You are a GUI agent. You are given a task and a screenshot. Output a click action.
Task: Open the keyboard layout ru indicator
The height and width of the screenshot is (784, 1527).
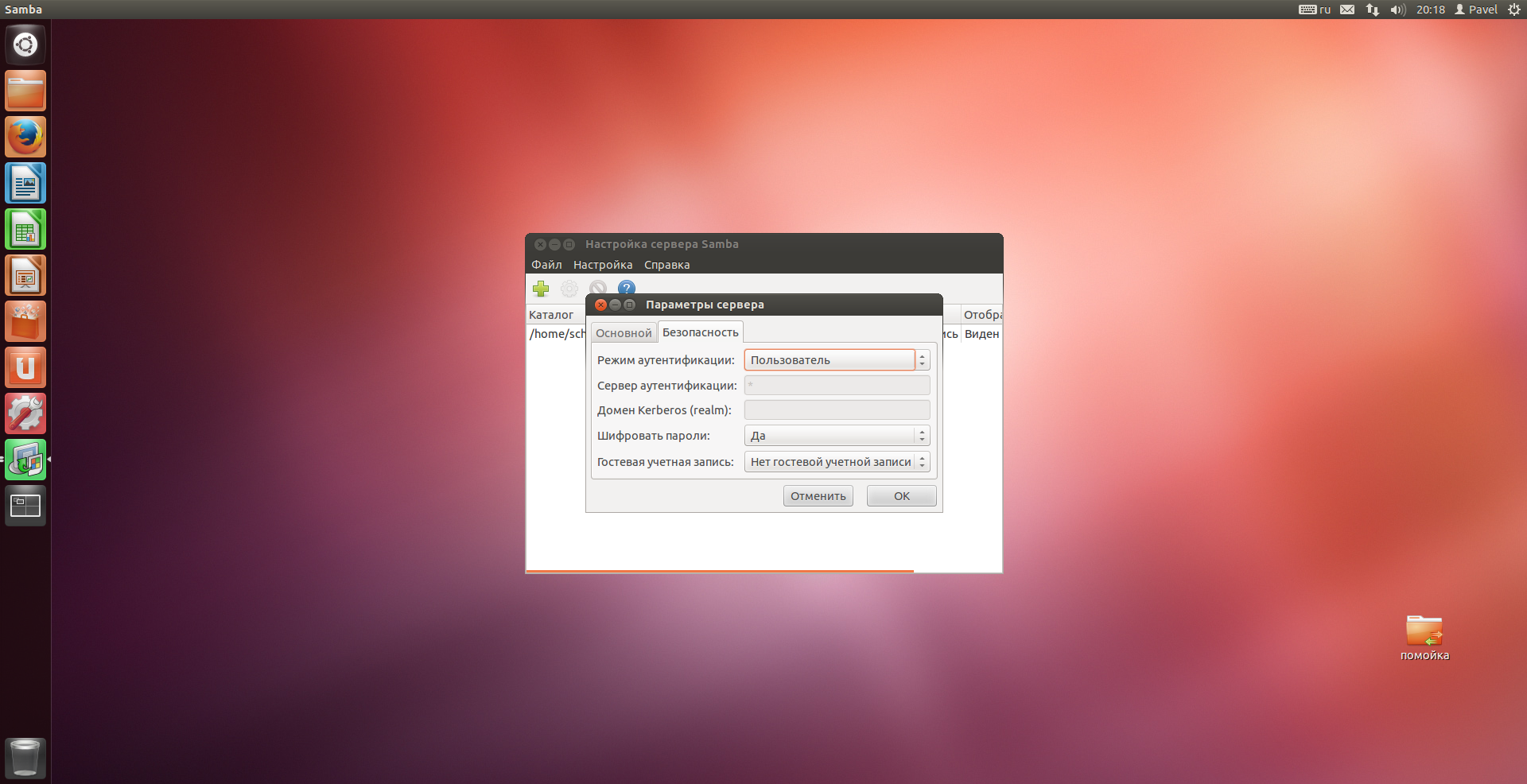[1315, 10]
